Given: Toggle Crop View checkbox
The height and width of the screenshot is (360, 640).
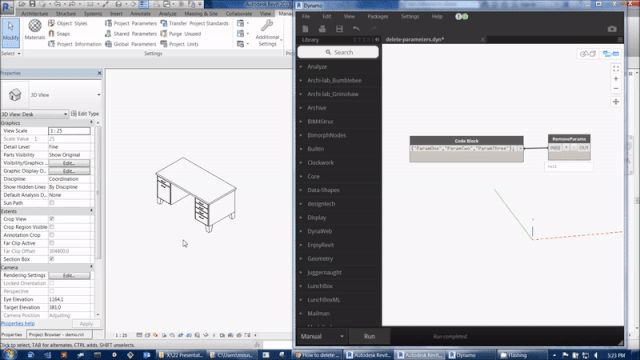Looking at the screenshot, I should (x=51, y=219).
